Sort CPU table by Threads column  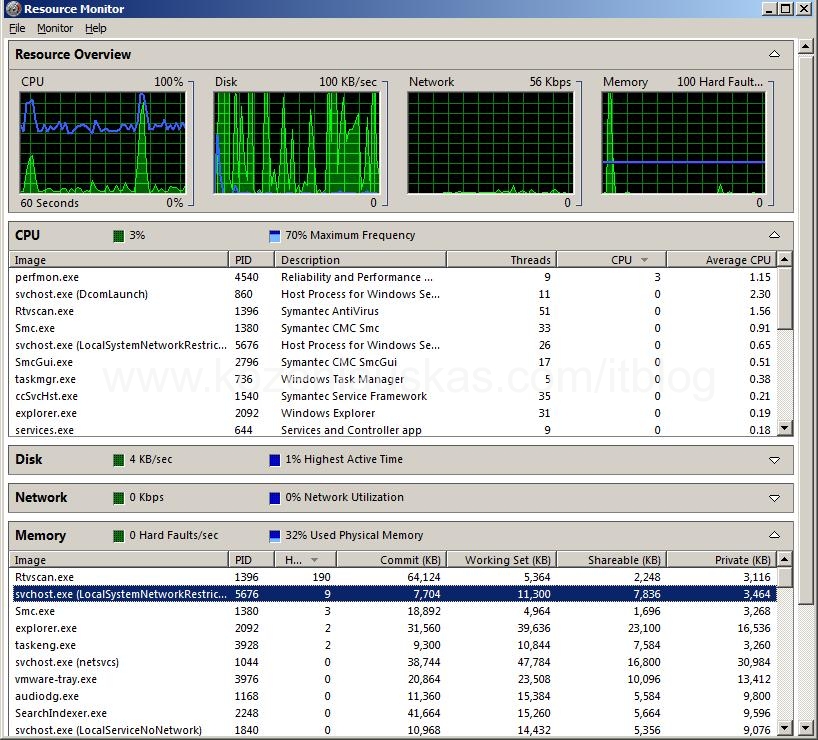point(501,260)
